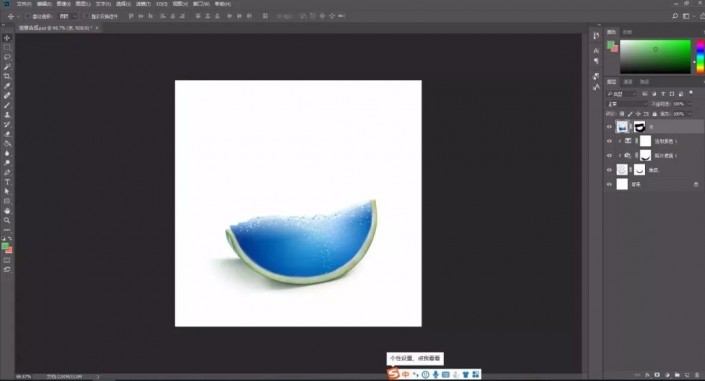Hide the second adjustment layer eye icon

(609, 141)
